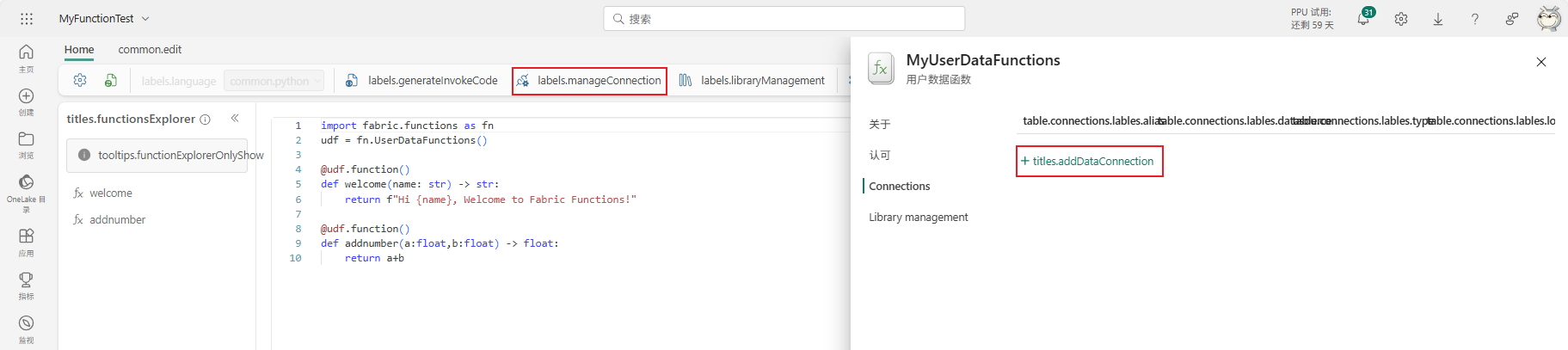Click the info icon beside titles.functionsExplorer
Image resolution: width=1568 pixels, height=350 pixels.
point(205,120)
